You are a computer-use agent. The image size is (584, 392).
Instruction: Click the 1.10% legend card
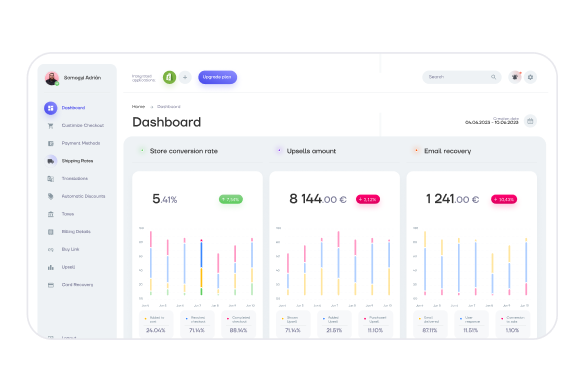point(512,324)
